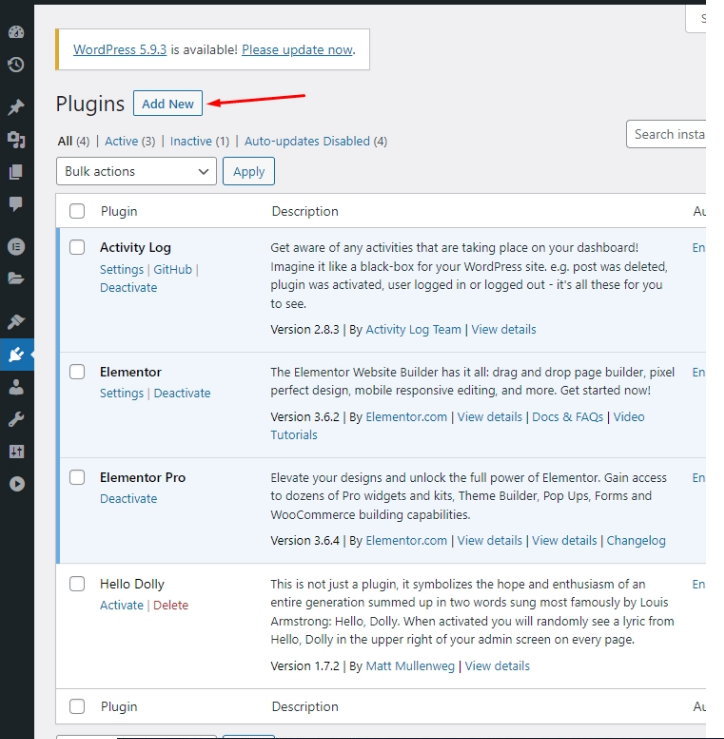This screenshot has width=724, height=739.
Task: Open Matt Mullenweg author link
Action: (x=410, y=666)
